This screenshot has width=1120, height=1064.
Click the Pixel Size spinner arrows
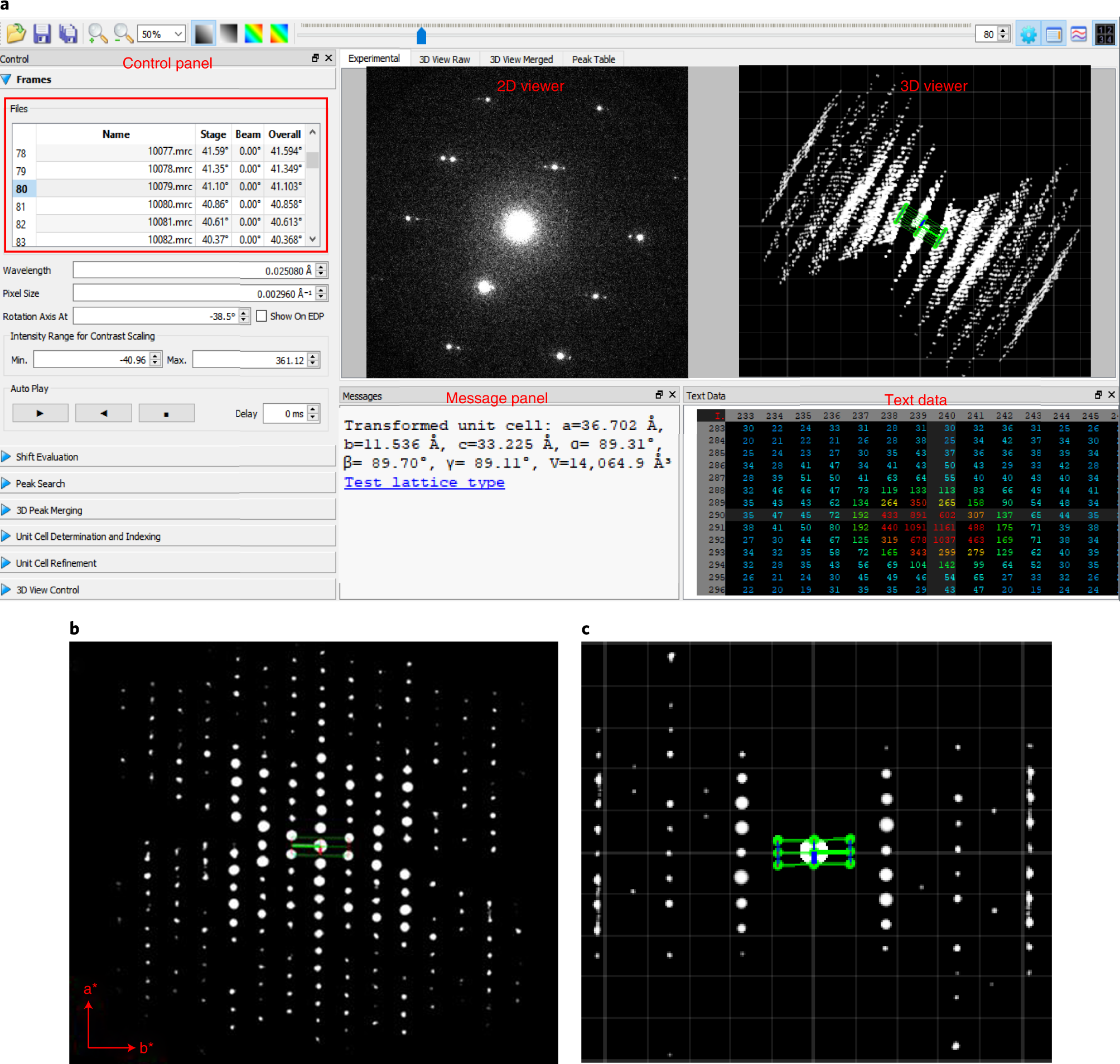[321, 293]
